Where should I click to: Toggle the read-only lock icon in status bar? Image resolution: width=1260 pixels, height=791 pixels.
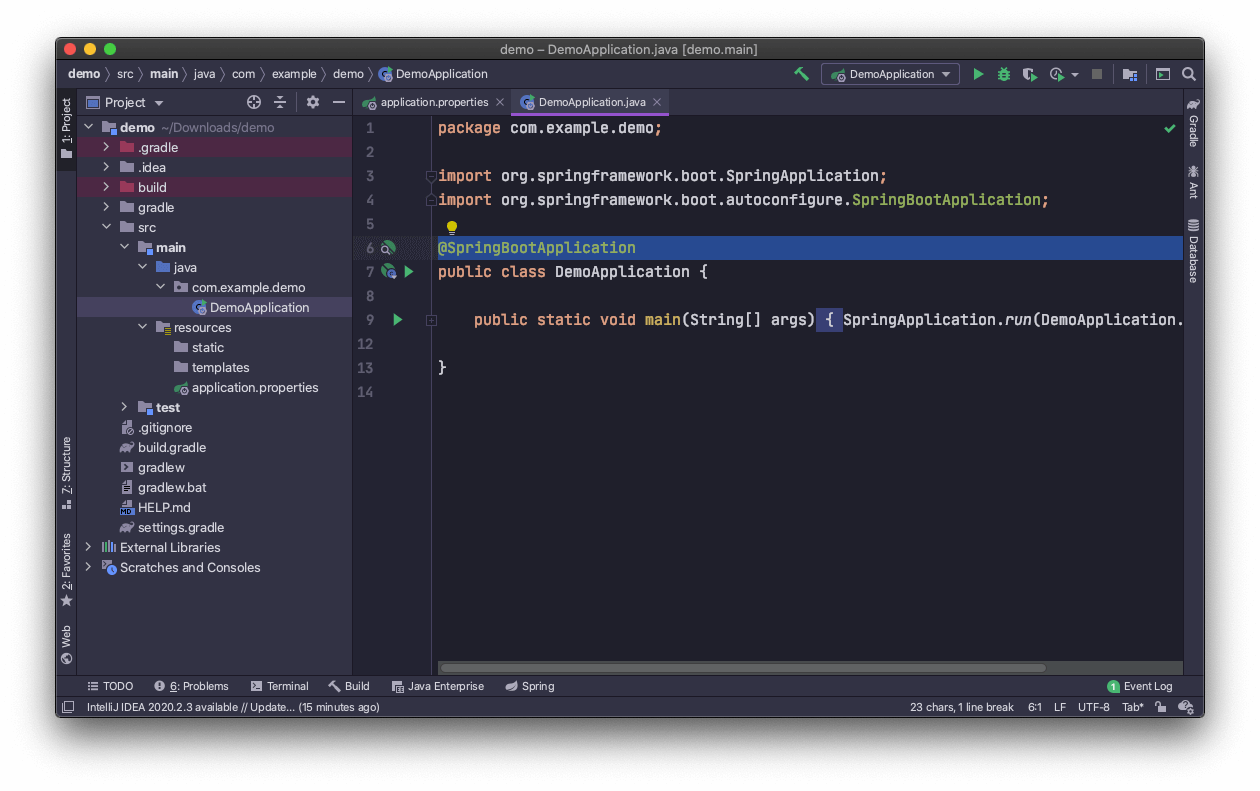click(1160, 707)
